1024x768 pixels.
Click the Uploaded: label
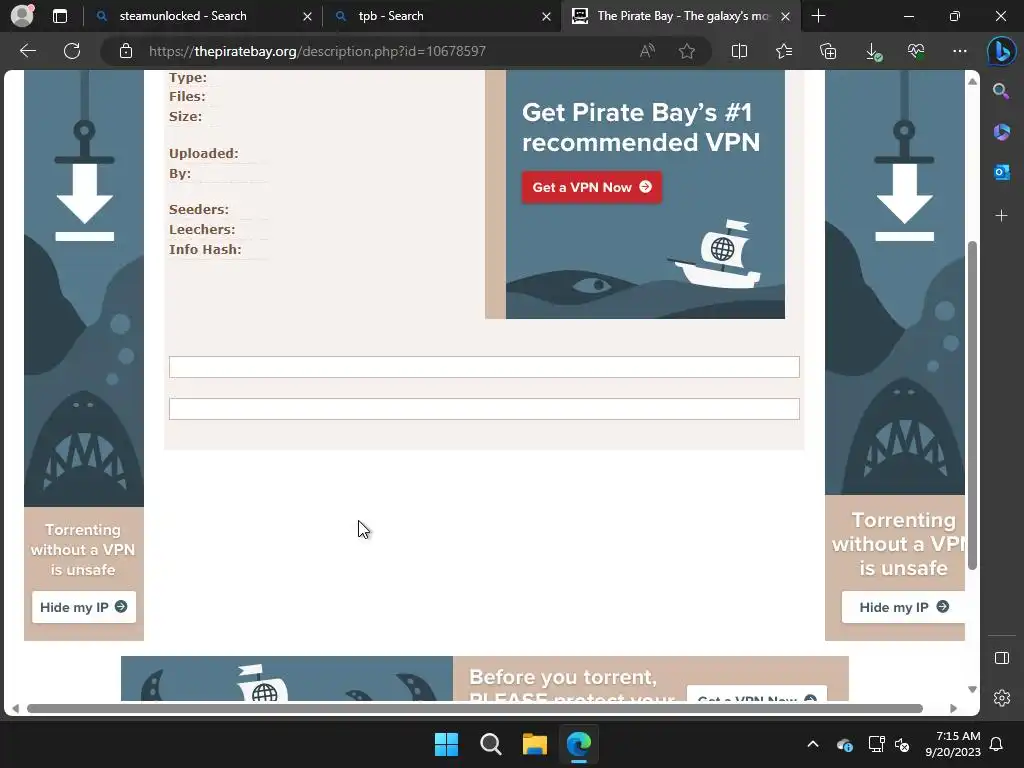click(x=204, y=153)
